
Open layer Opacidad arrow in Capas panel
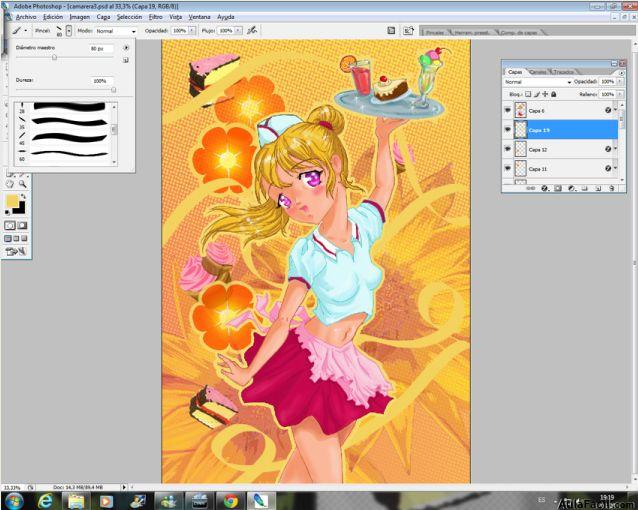[x=619, y=81]
